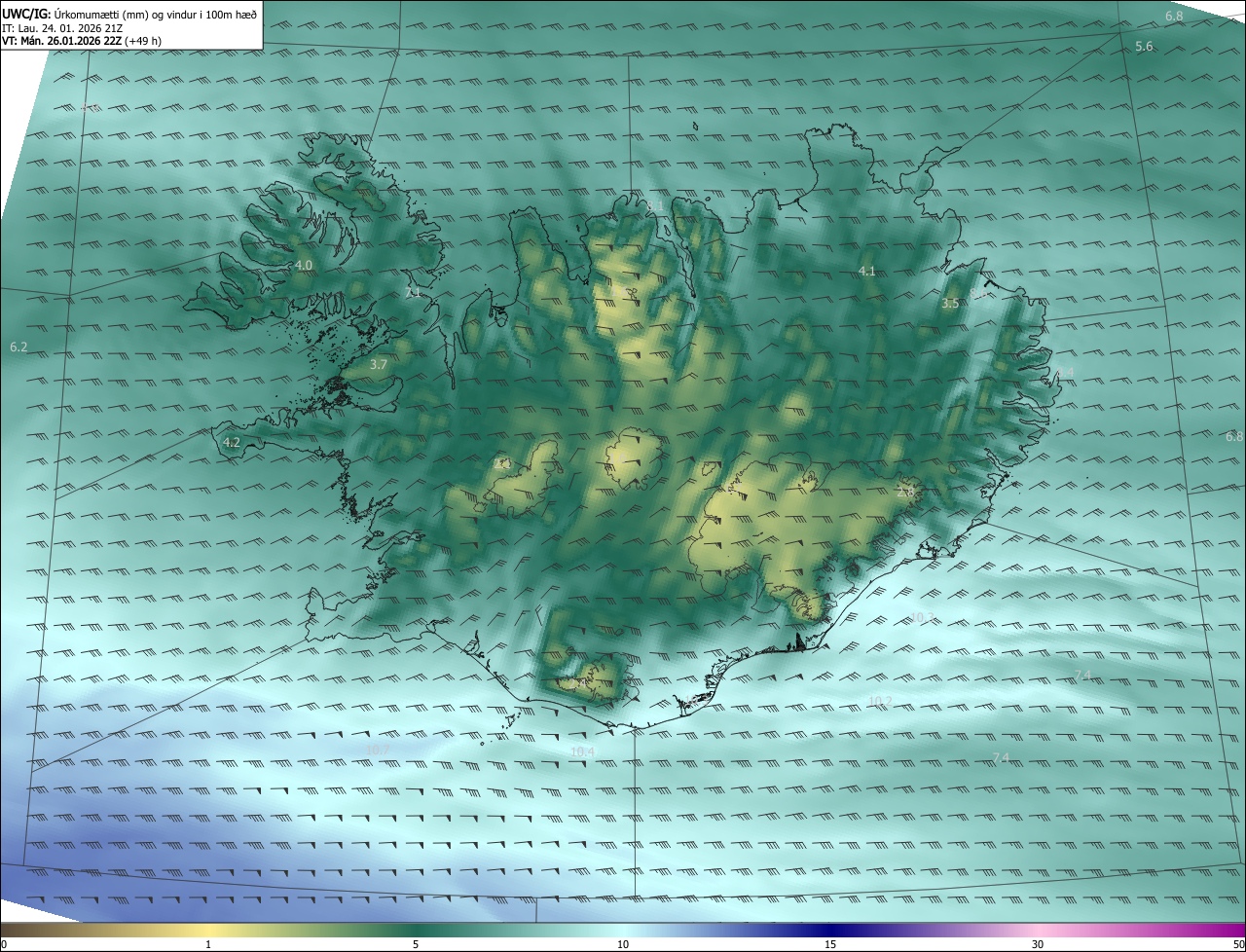Click the 10.2 value label
The image size is (1246, 952).
tap(880, 701)
